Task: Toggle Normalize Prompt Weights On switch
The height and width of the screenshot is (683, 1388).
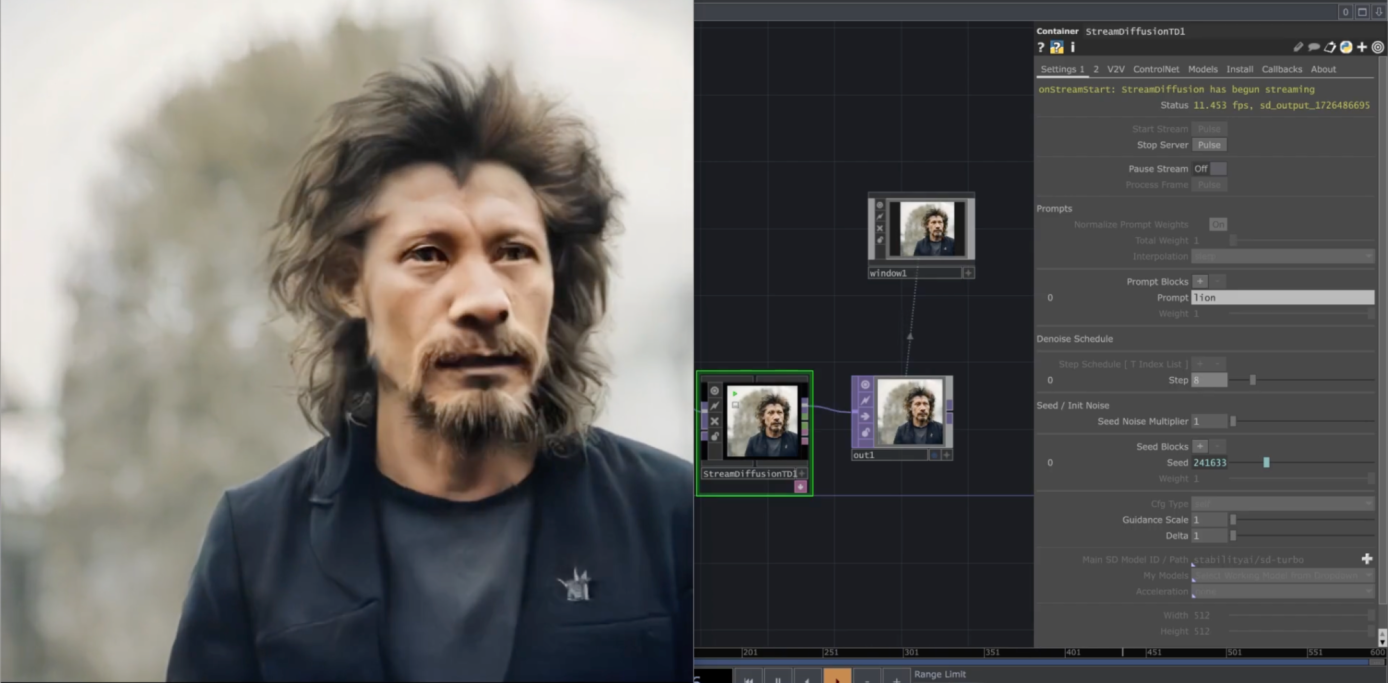Action: coord(1218,225)
